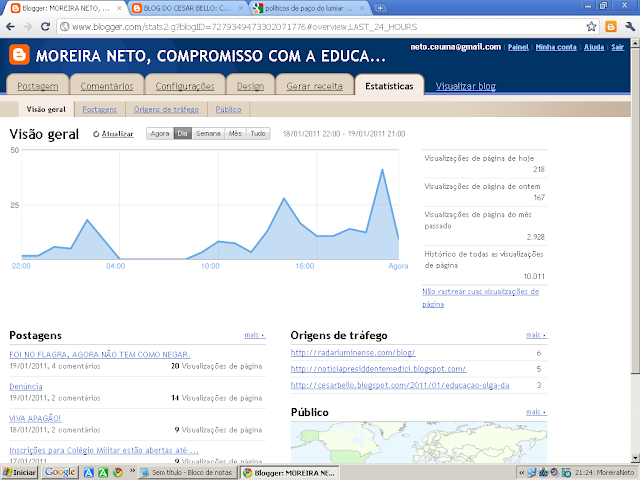Click the Visualizar blog link

(x=466, y=86)
